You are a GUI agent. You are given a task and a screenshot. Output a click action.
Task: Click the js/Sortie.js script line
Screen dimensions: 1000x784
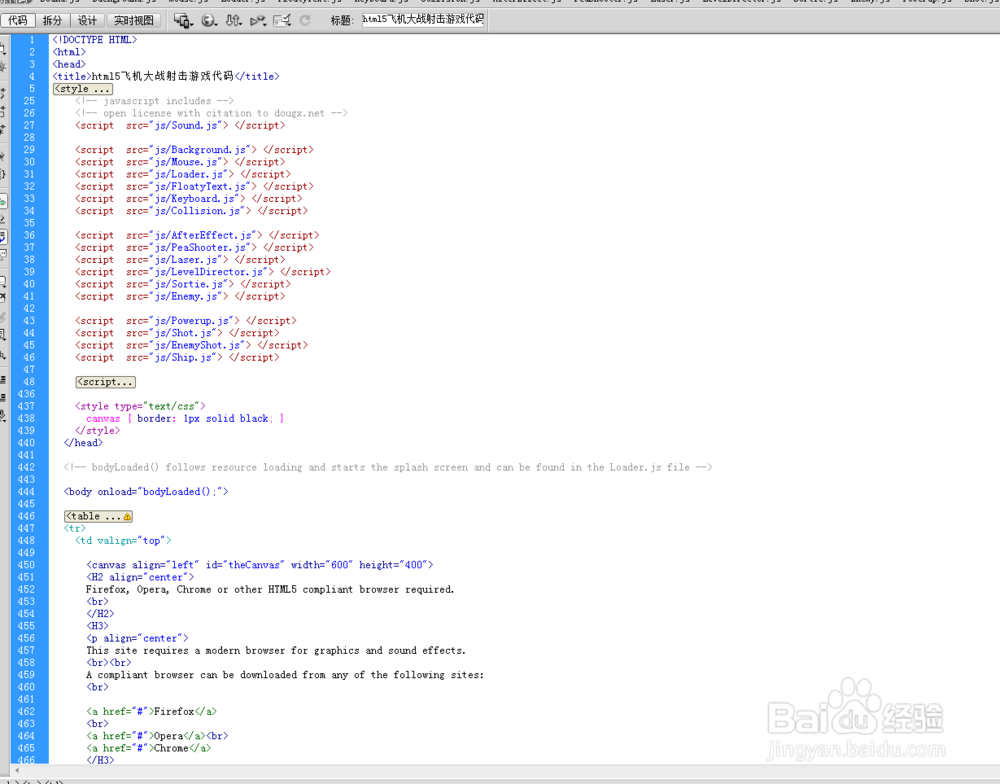183,284
